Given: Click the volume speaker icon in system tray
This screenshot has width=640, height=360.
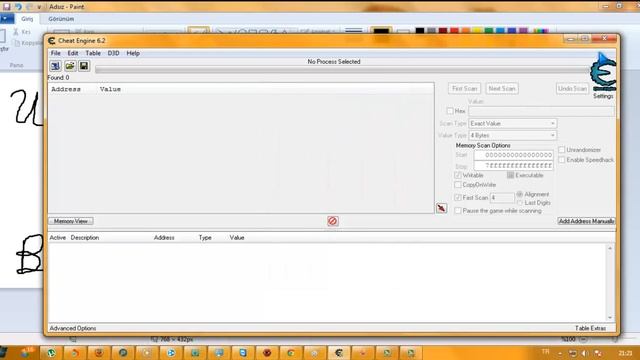Looking at the screenshot, I should [x=584, y=353].
